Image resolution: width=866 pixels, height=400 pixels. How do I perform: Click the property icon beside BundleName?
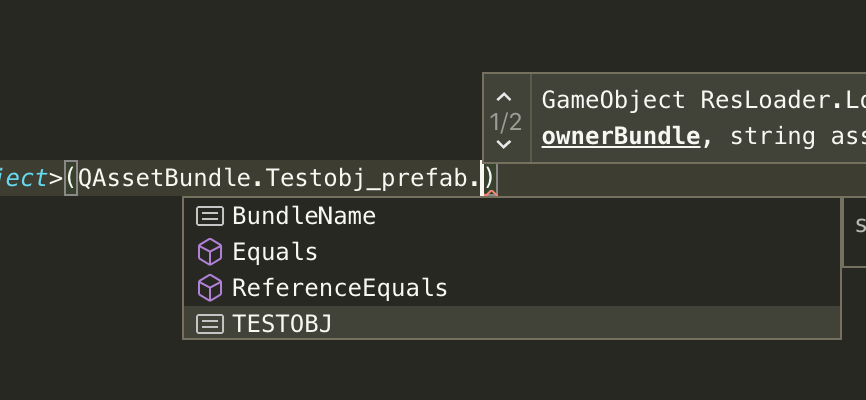click(210, 216)
